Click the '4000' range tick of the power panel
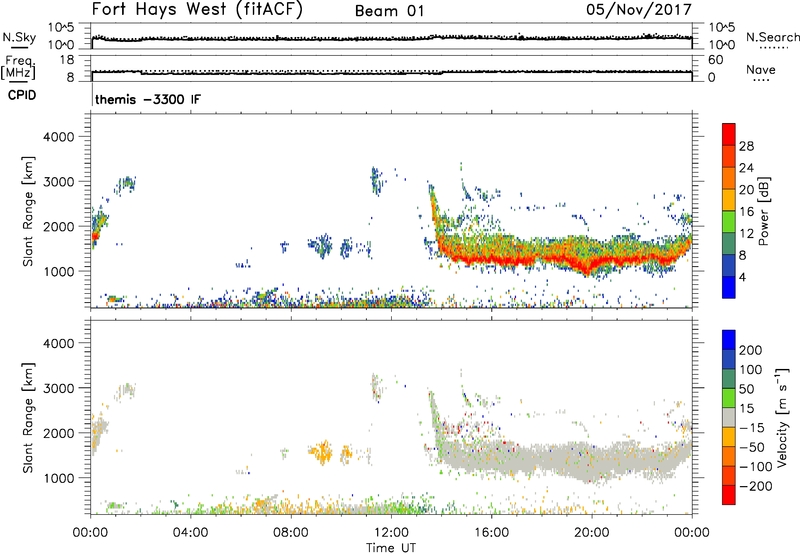Image resolution: width=800 pixels, height=554 pixels. point(59,137)
